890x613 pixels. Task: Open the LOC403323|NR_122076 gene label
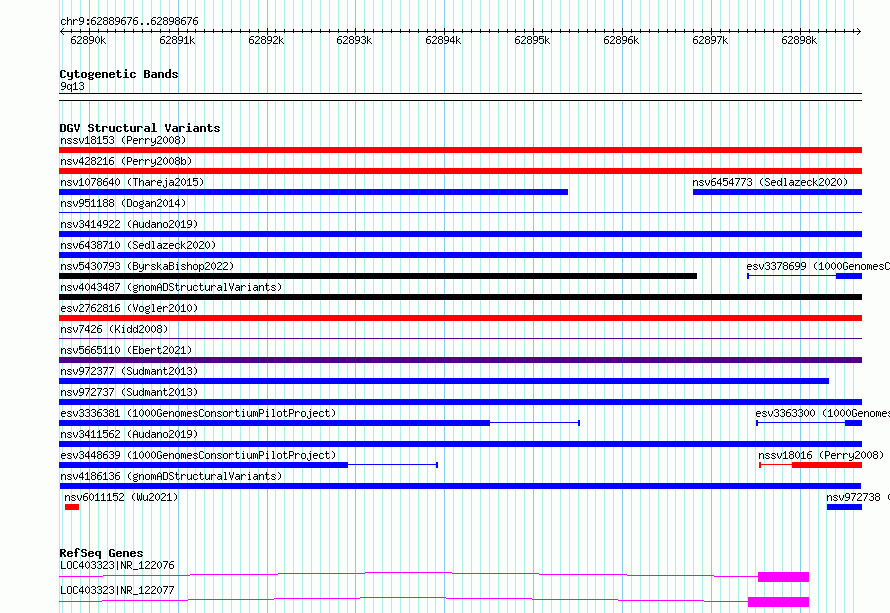(117, 565)
